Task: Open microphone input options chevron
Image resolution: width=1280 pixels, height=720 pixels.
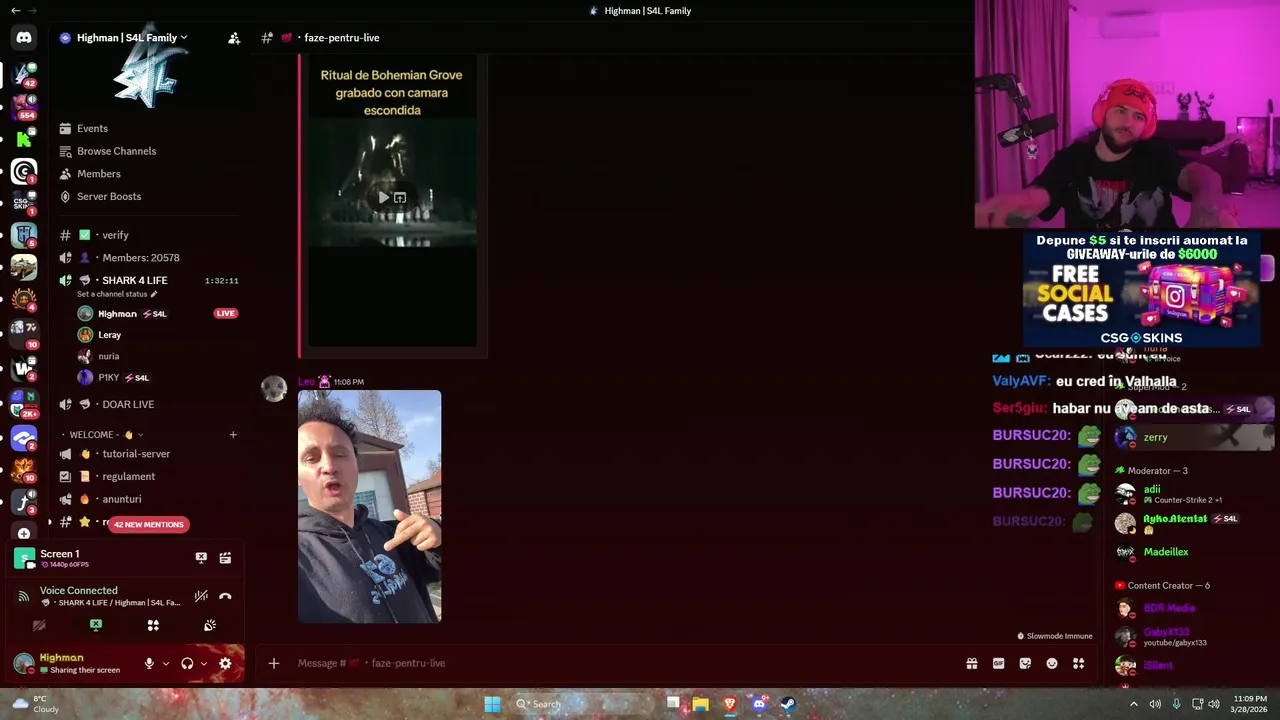Action: [x=166, y=663]
